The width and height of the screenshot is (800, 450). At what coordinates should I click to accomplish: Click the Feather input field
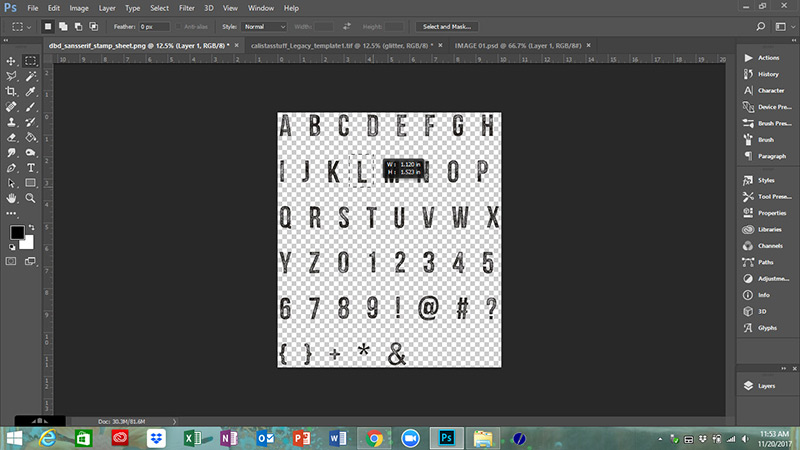pyautogui.click(x=154, y=26)
